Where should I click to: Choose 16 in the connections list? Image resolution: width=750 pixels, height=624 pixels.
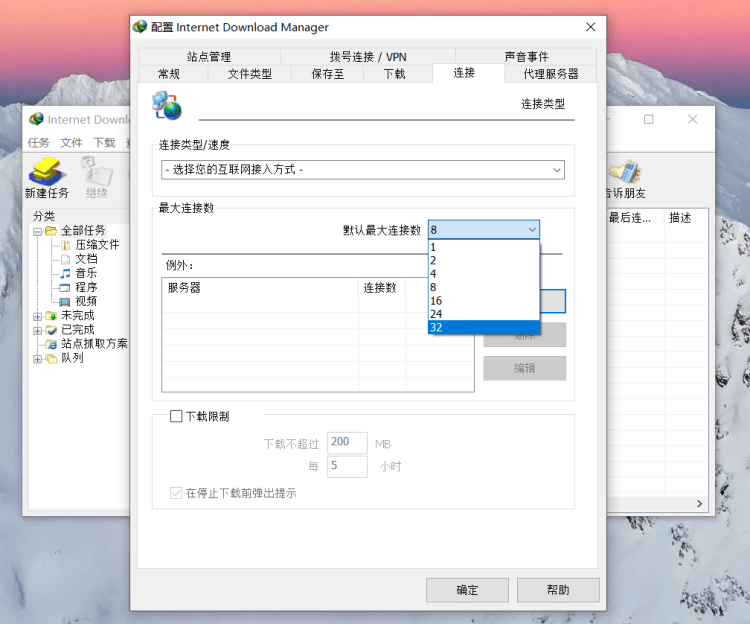point(484,301)
